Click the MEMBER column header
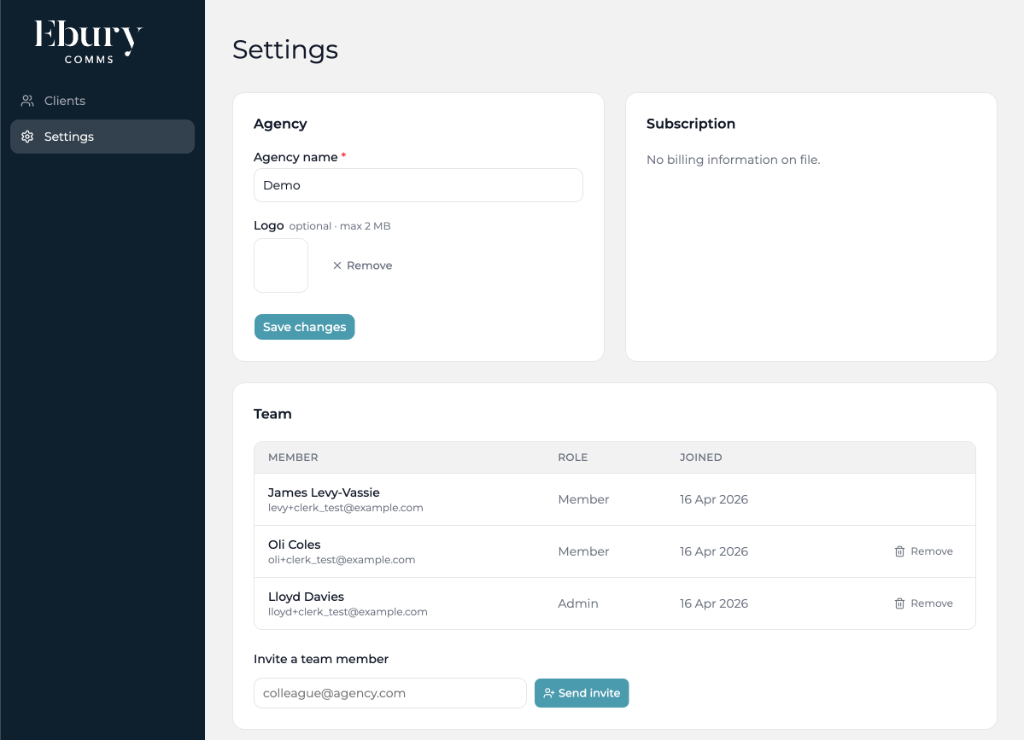The height and width of the screenshot is (740, 1024). point(293,457)
